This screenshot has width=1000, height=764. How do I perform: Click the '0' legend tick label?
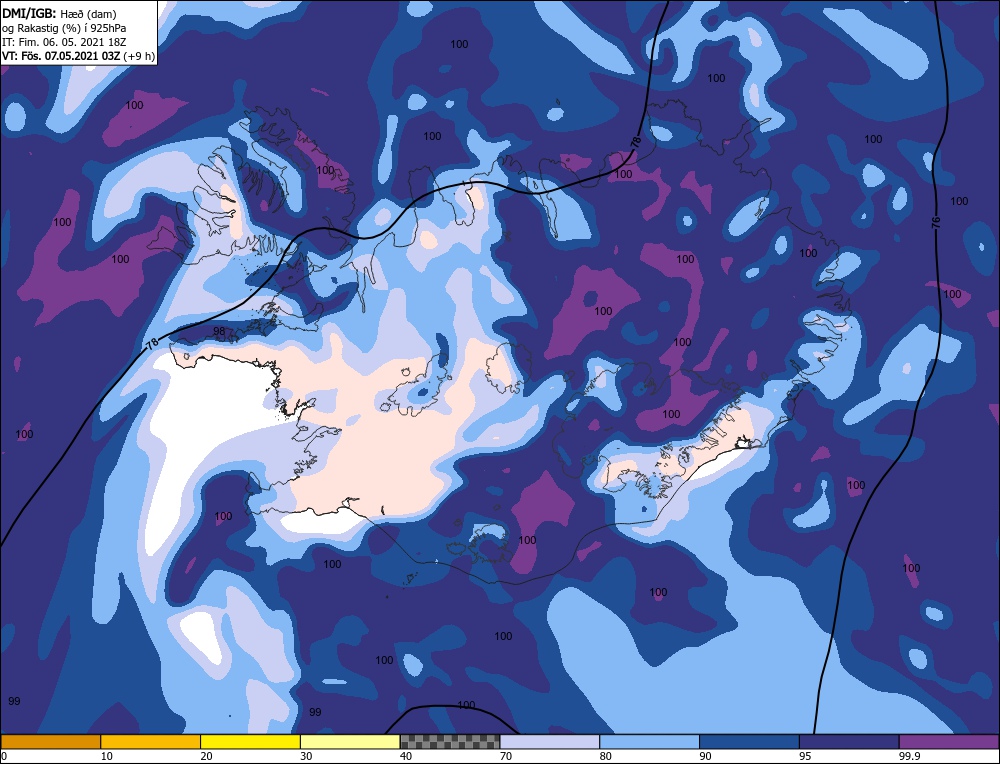4,756
